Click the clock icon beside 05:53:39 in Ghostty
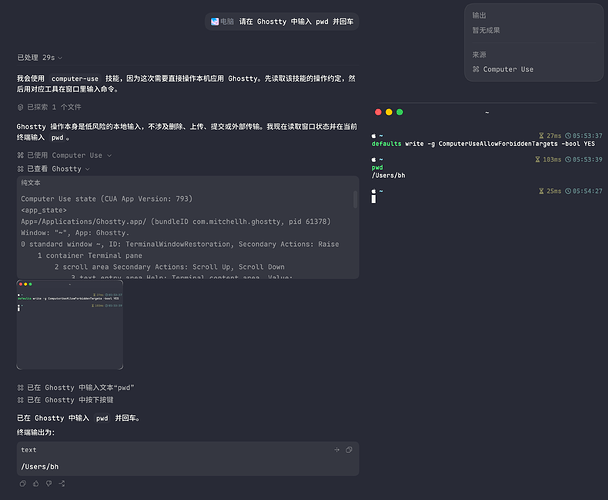Viewport: 608px width, 500px height. (568, 159)
